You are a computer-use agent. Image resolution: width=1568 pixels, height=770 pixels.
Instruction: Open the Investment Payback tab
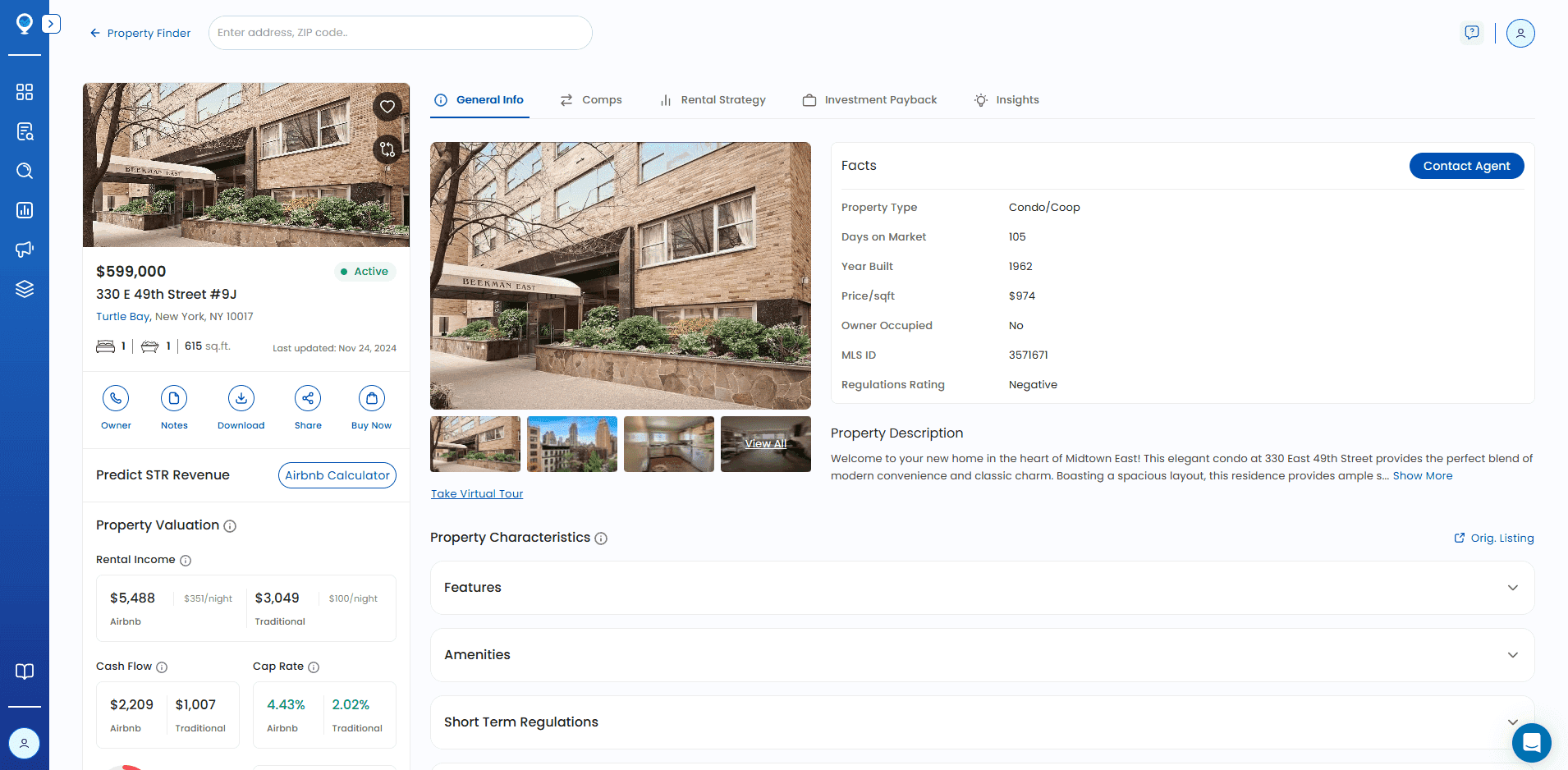point(869,100)
